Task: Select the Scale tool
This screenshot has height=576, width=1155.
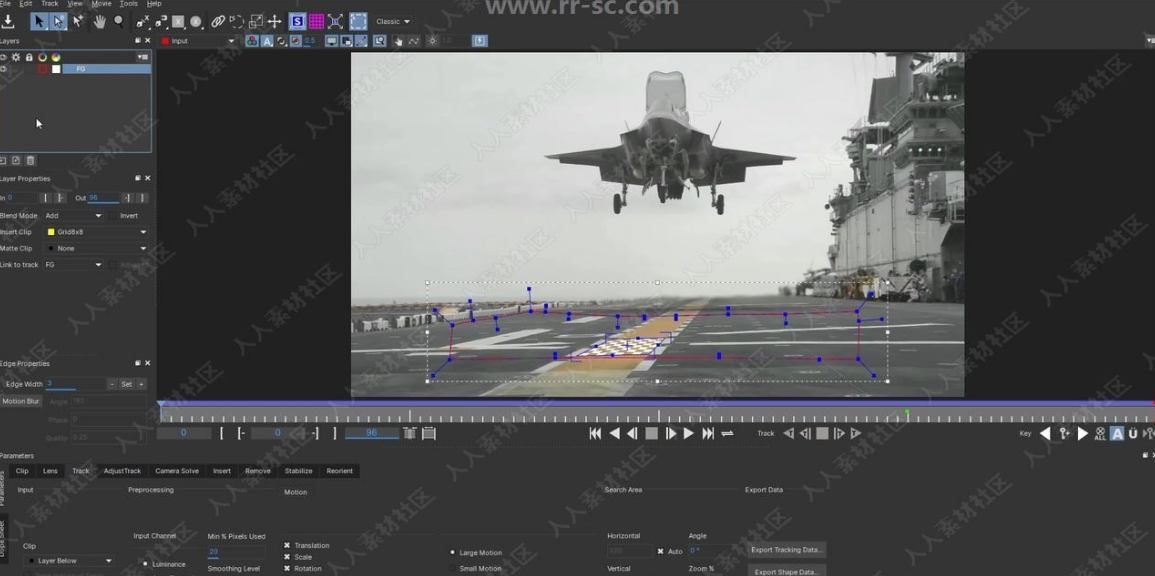Action: coord(256,21)
